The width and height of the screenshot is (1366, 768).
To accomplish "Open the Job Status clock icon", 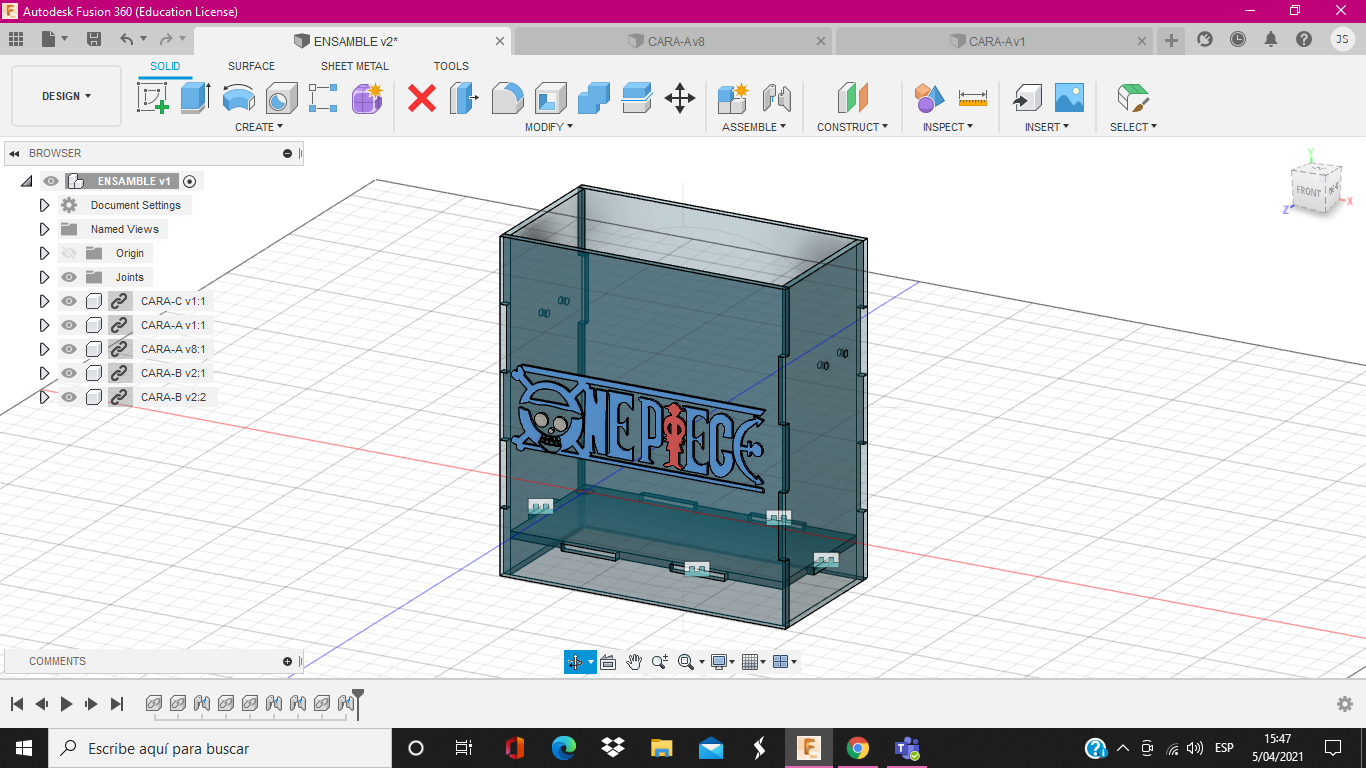I will (1238, 39).
